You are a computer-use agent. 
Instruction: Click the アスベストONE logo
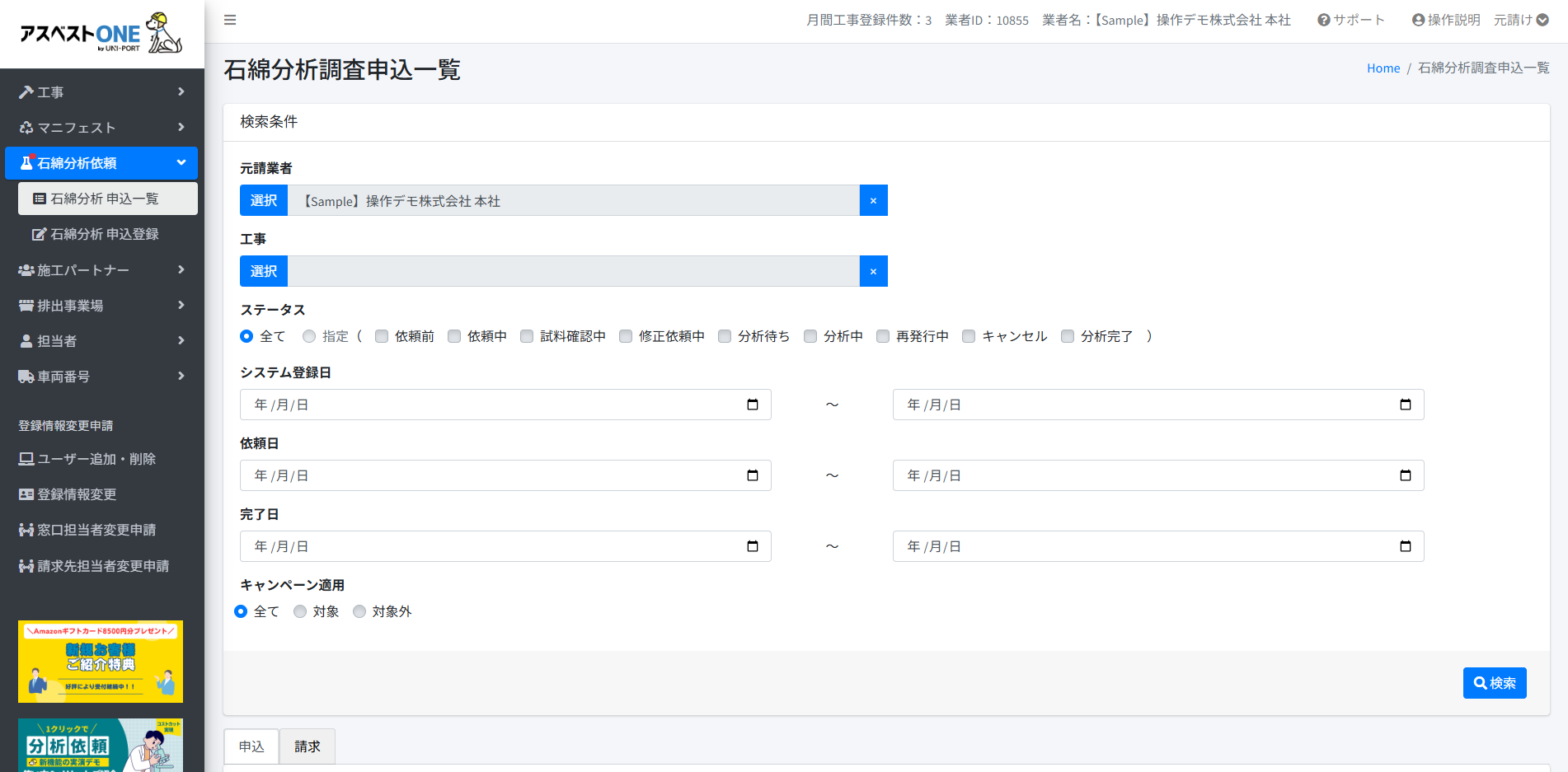[101, 34]
